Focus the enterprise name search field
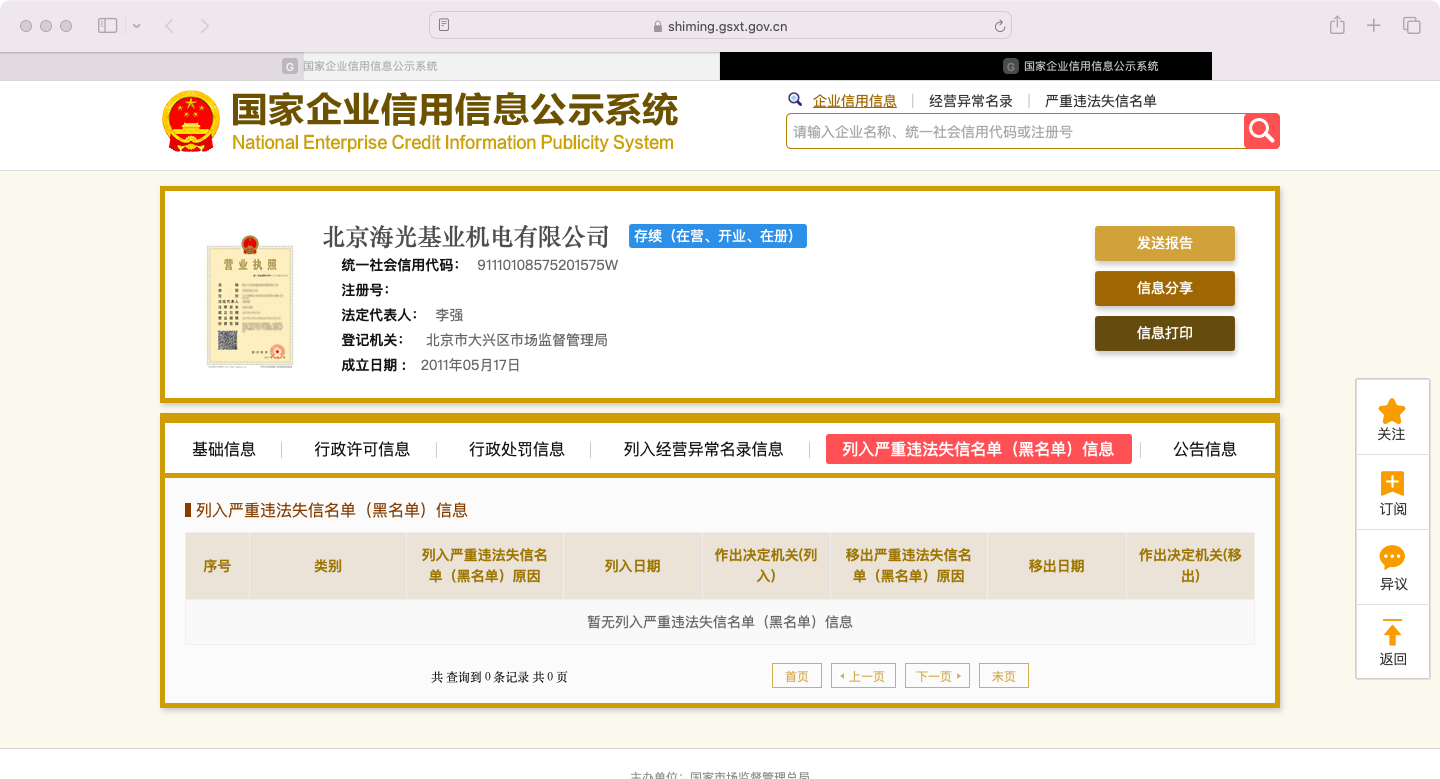Screen dimensions: 1440x779 [x=1015, y=131]
